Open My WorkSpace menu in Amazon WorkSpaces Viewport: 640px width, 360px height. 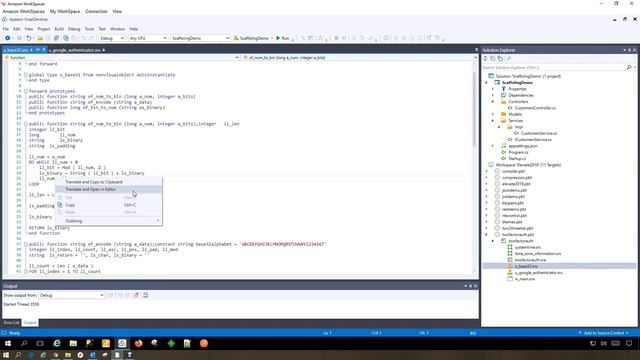pyautogui.click(x=65, y=11)
